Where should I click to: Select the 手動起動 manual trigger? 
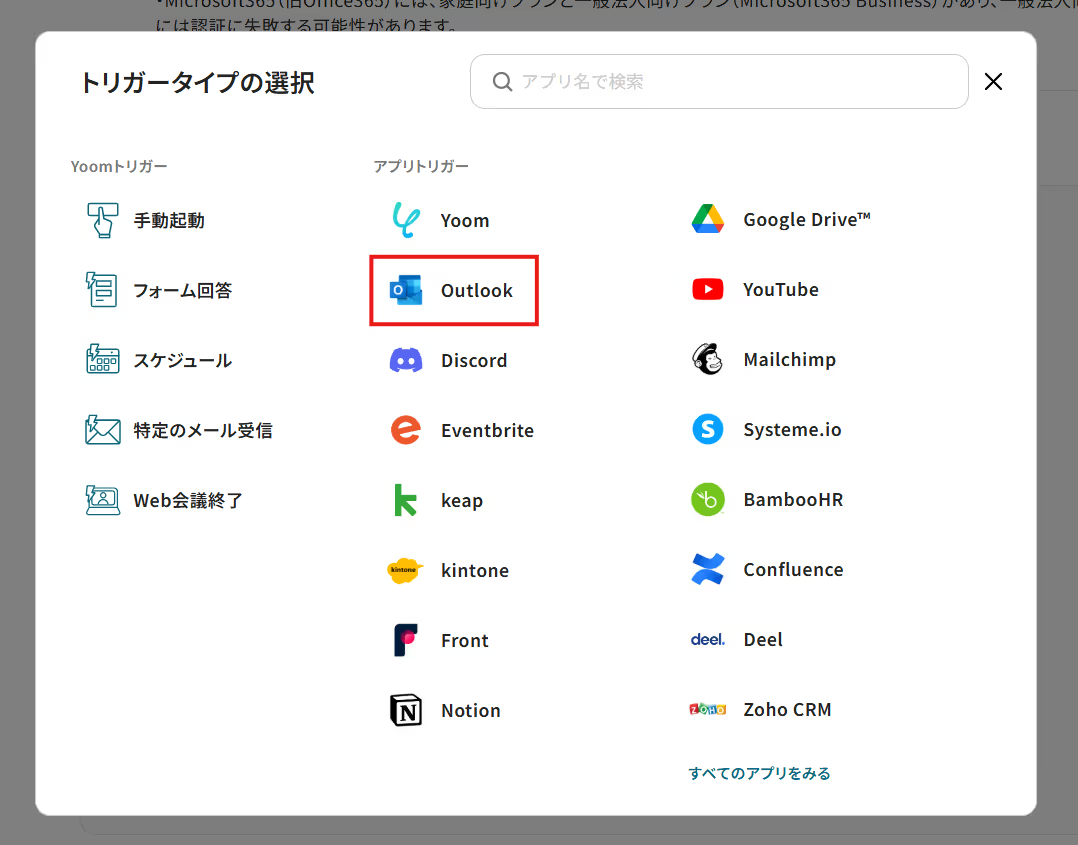tap(168, 220)
